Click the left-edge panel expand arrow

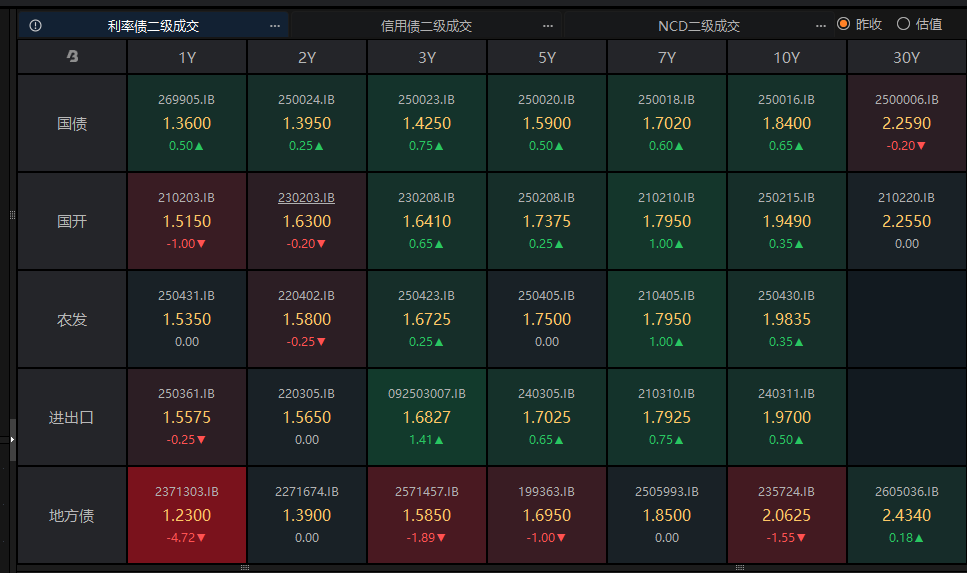12,439
